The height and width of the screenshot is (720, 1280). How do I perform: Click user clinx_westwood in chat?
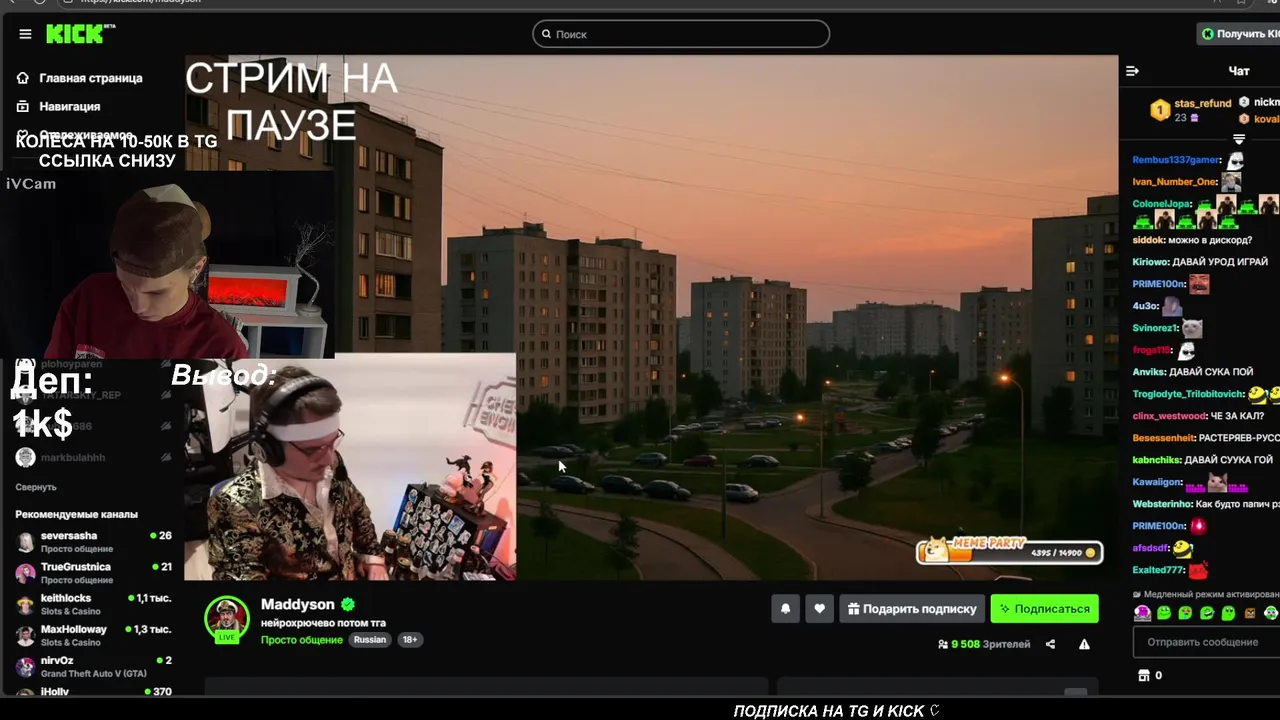click(1169, 416)
